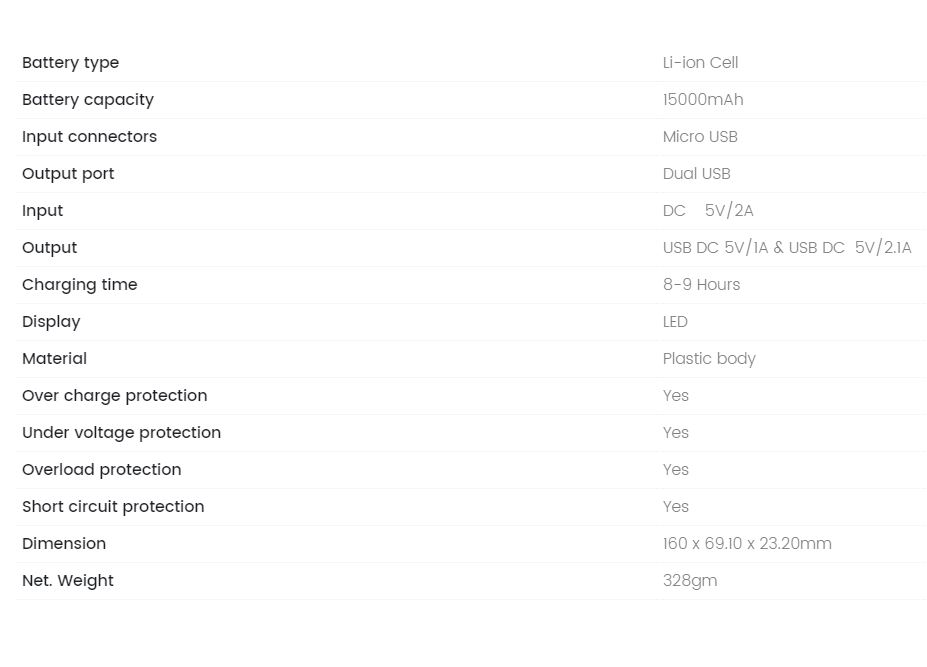The height and width of the screenshot is (667, 927).
Task: Click the Input connectors row label
Action: (x=89, y=137)
